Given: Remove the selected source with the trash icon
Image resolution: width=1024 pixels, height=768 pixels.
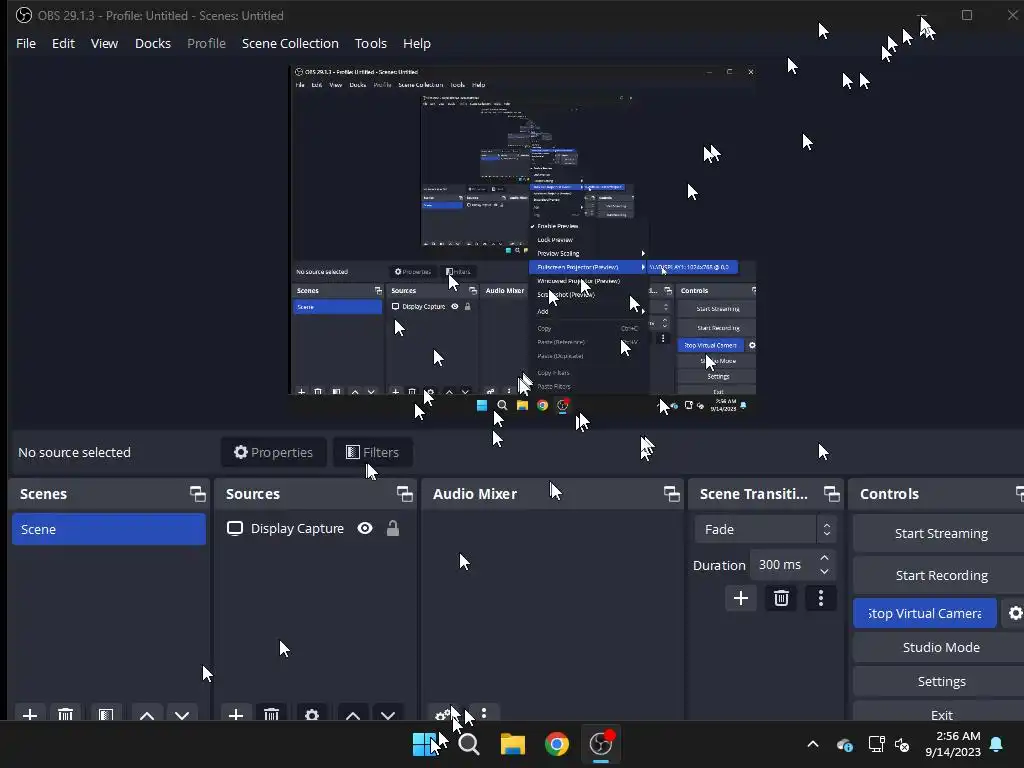Looking at the screenshot, I should 272,714.
